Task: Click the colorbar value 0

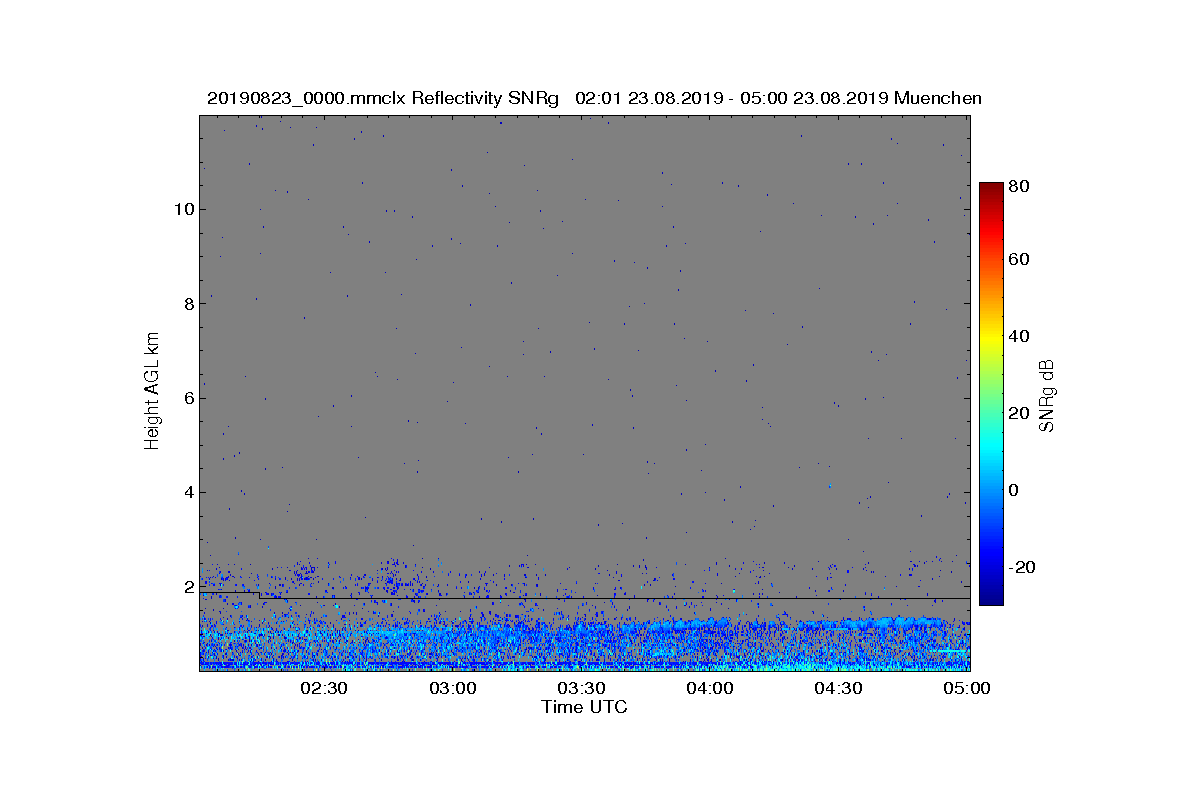Action: pos(1015,490)
